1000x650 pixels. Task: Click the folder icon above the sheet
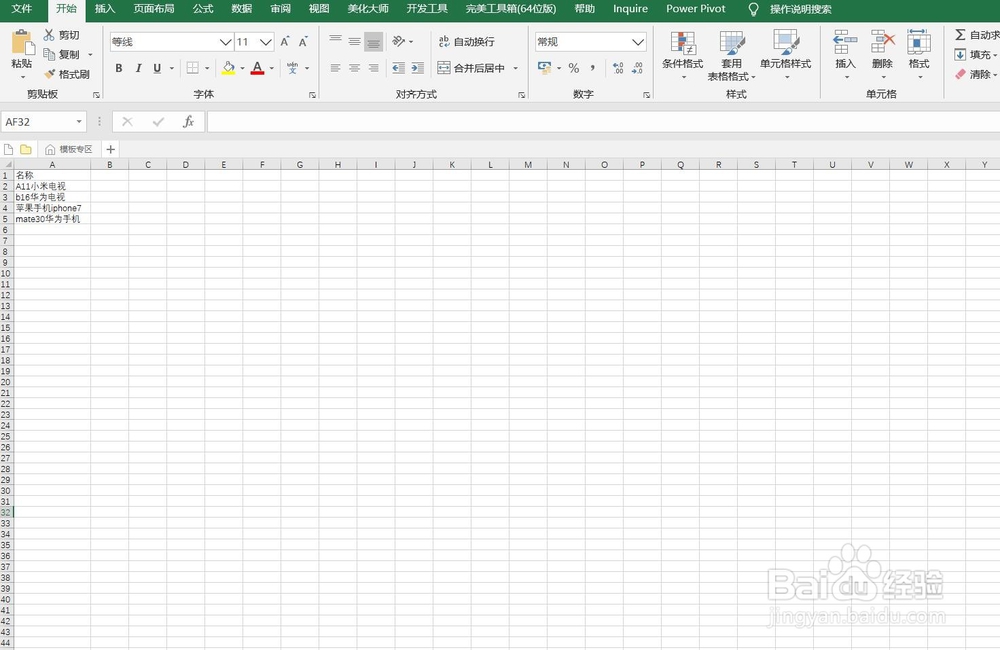pyautogui.click(x=26, y=149)
